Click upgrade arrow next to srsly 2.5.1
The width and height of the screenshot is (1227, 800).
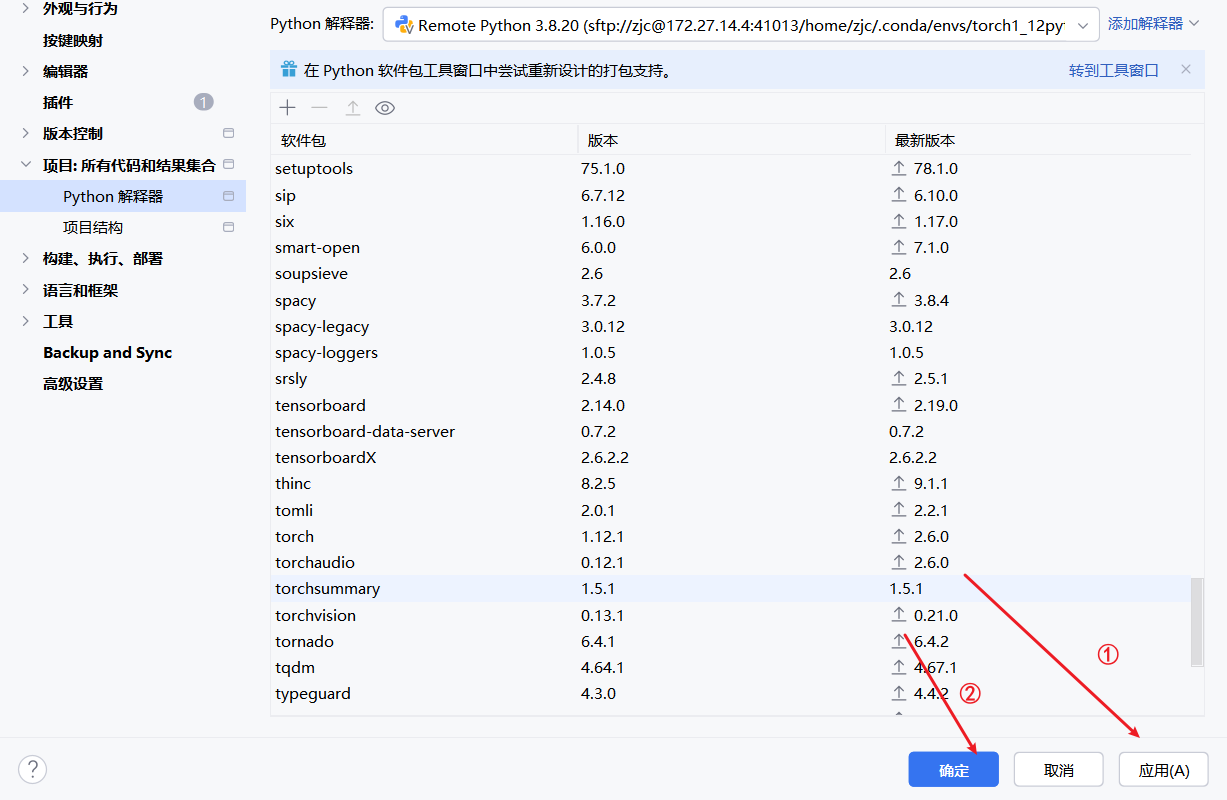tap(899, 379)
